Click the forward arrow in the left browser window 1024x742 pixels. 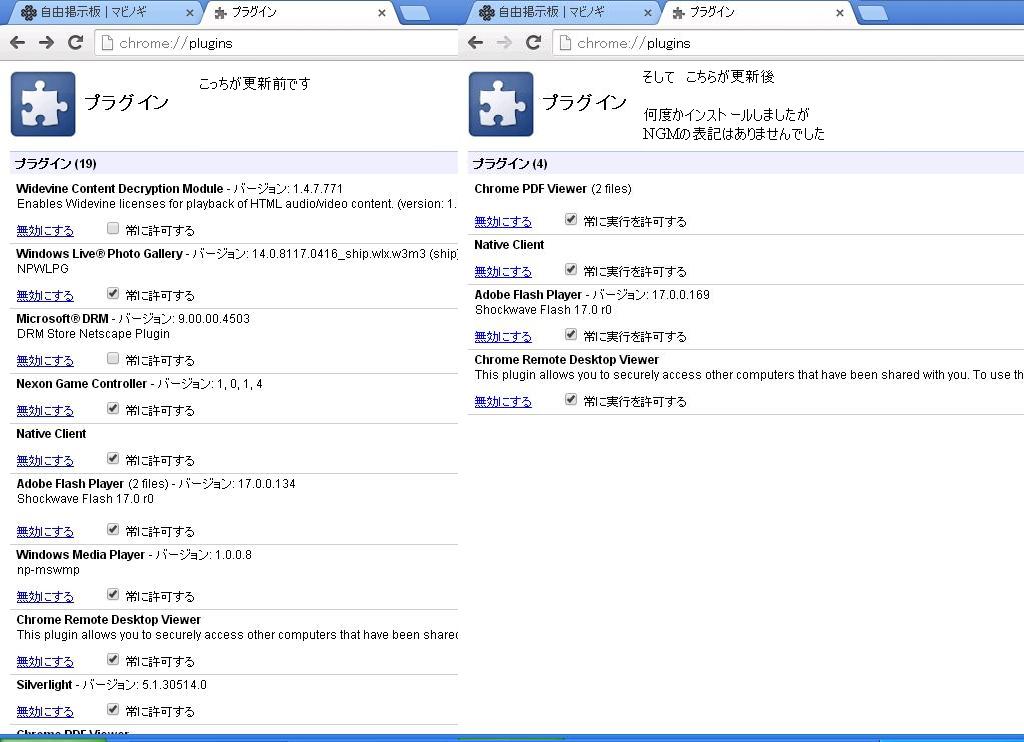coord(46,42)
